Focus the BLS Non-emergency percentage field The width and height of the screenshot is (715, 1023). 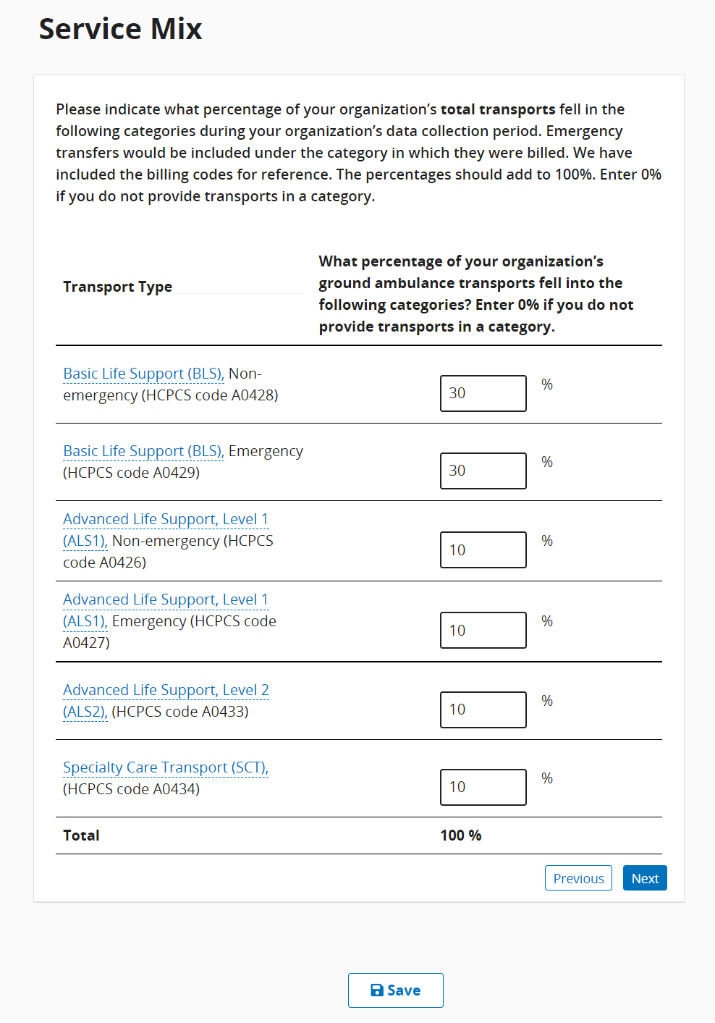483,393
